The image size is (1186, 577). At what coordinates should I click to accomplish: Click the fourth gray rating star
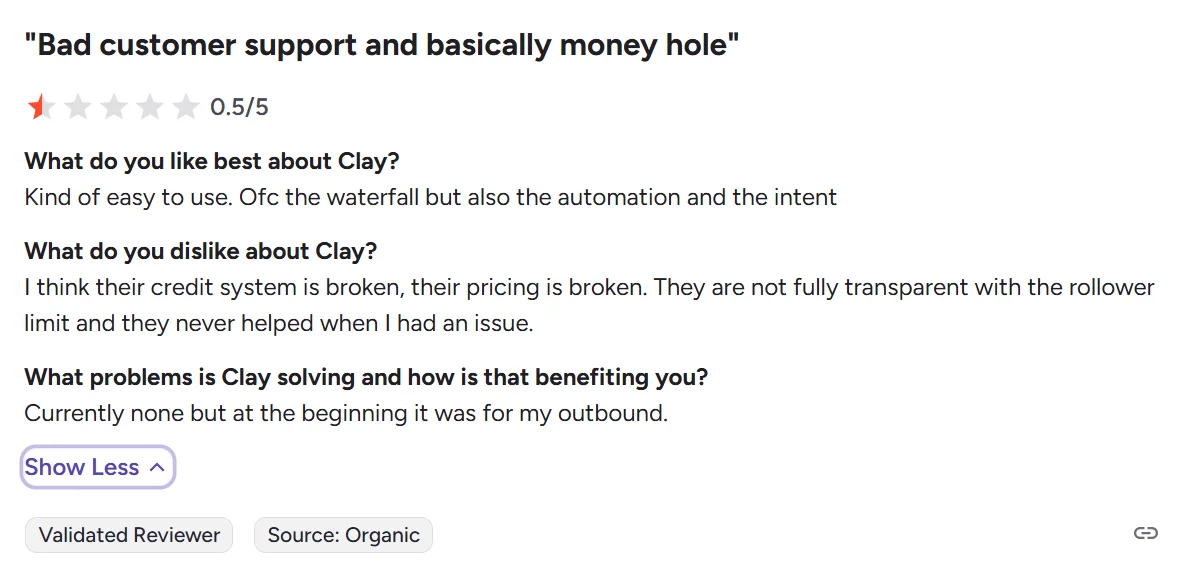point(149,107)
